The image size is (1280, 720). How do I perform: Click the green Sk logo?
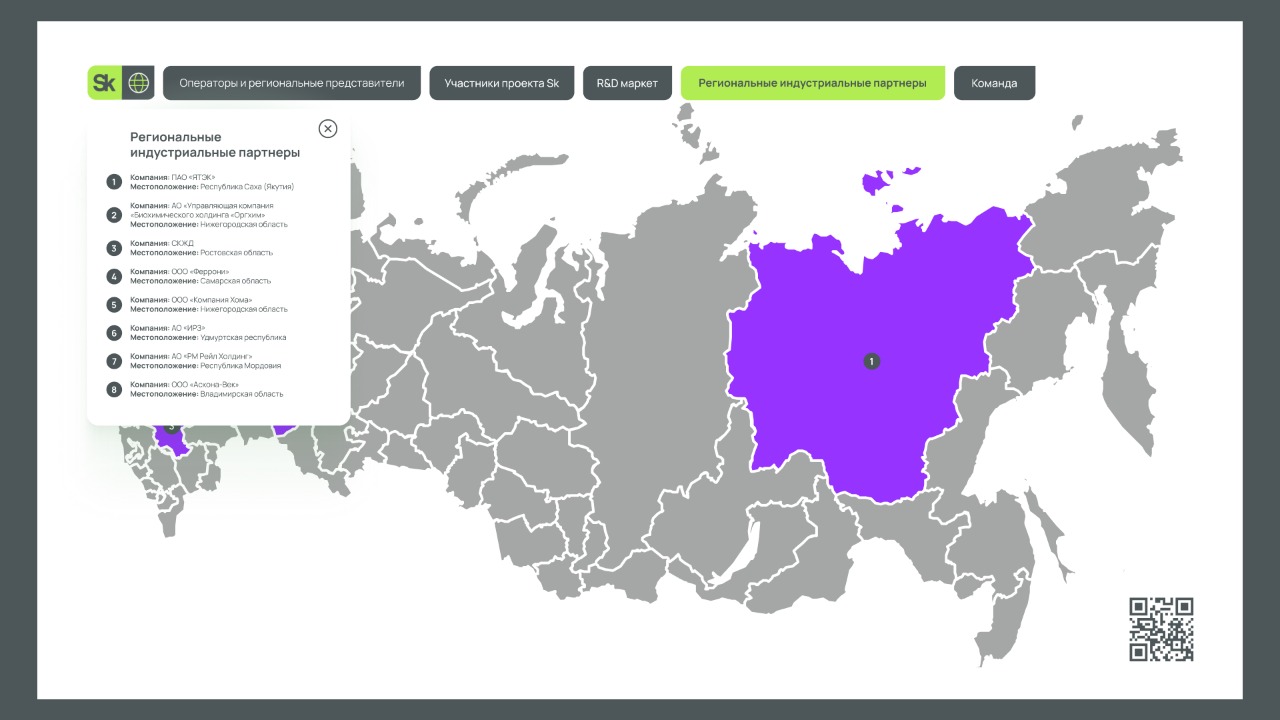click(104, 83)
